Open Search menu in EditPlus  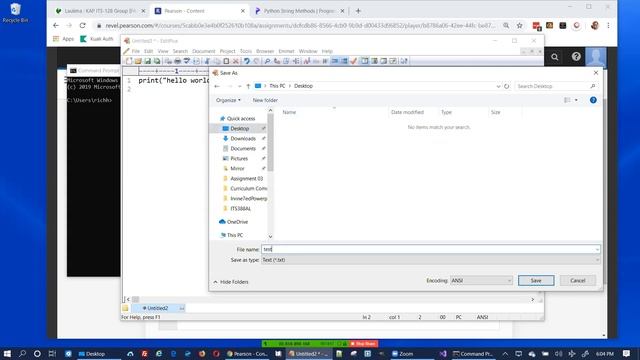point(180,51)
